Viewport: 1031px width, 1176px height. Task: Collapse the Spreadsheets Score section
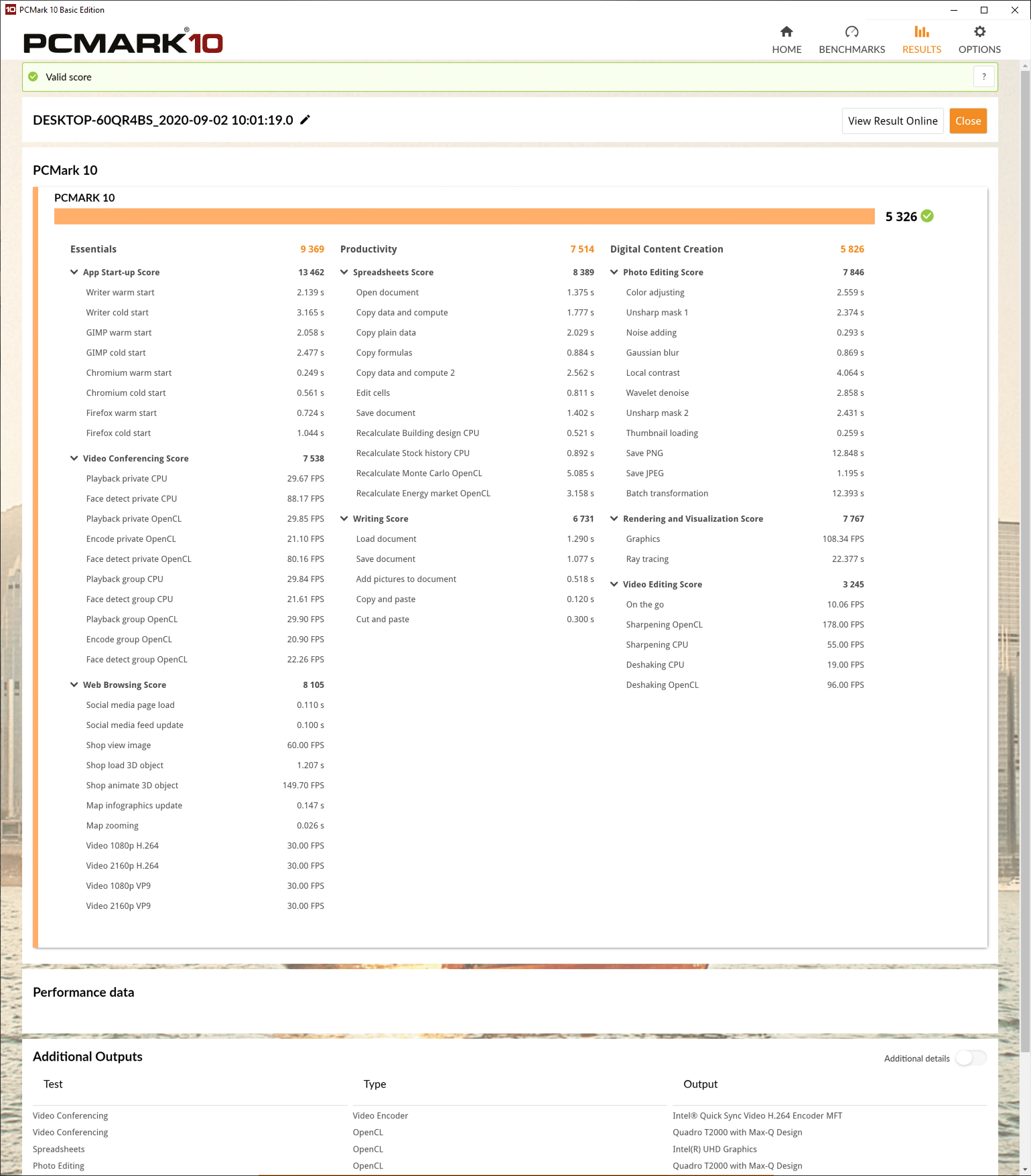pyautogui.click(x=344, y=272)
